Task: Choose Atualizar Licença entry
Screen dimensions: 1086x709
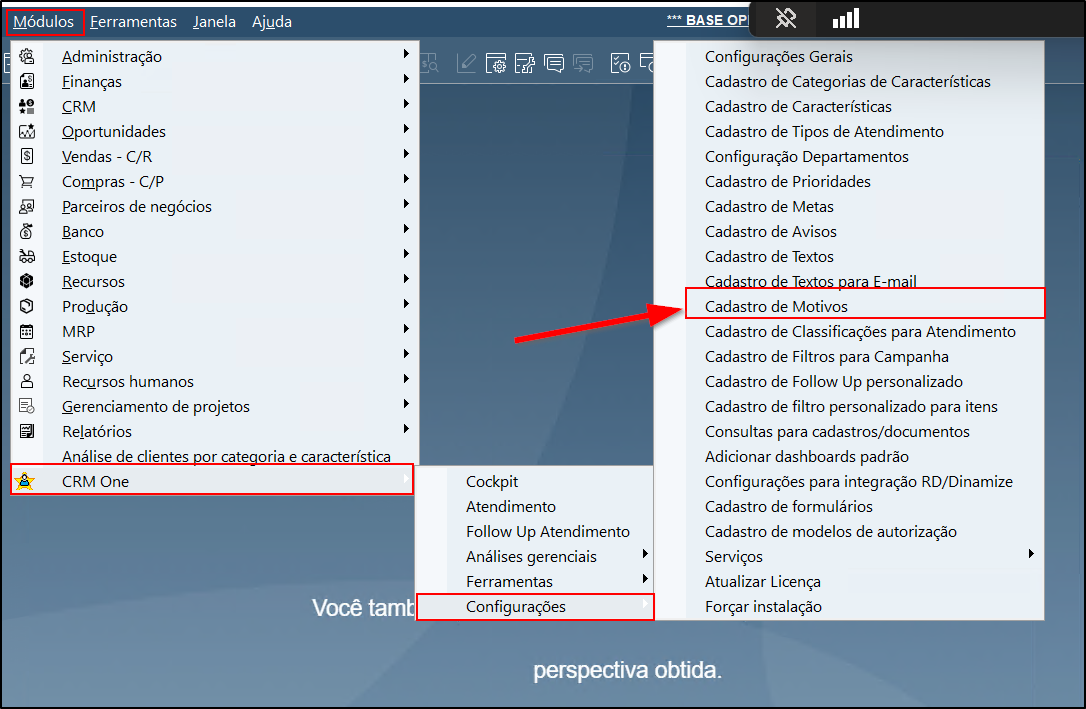Action: (x=762, y=582)
